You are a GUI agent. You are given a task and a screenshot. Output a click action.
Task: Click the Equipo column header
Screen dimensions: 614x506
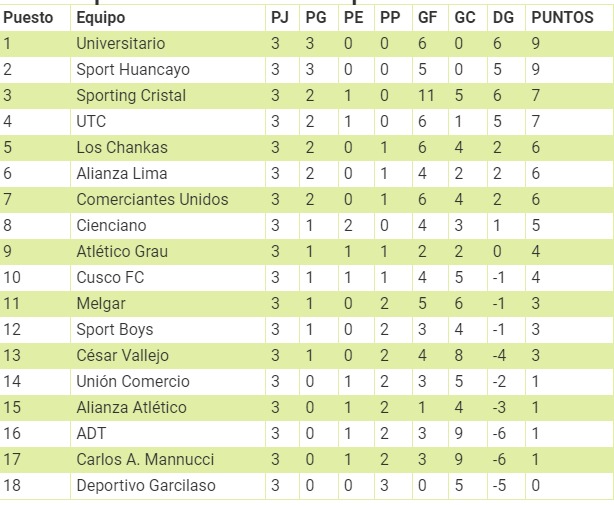[100, 18]
